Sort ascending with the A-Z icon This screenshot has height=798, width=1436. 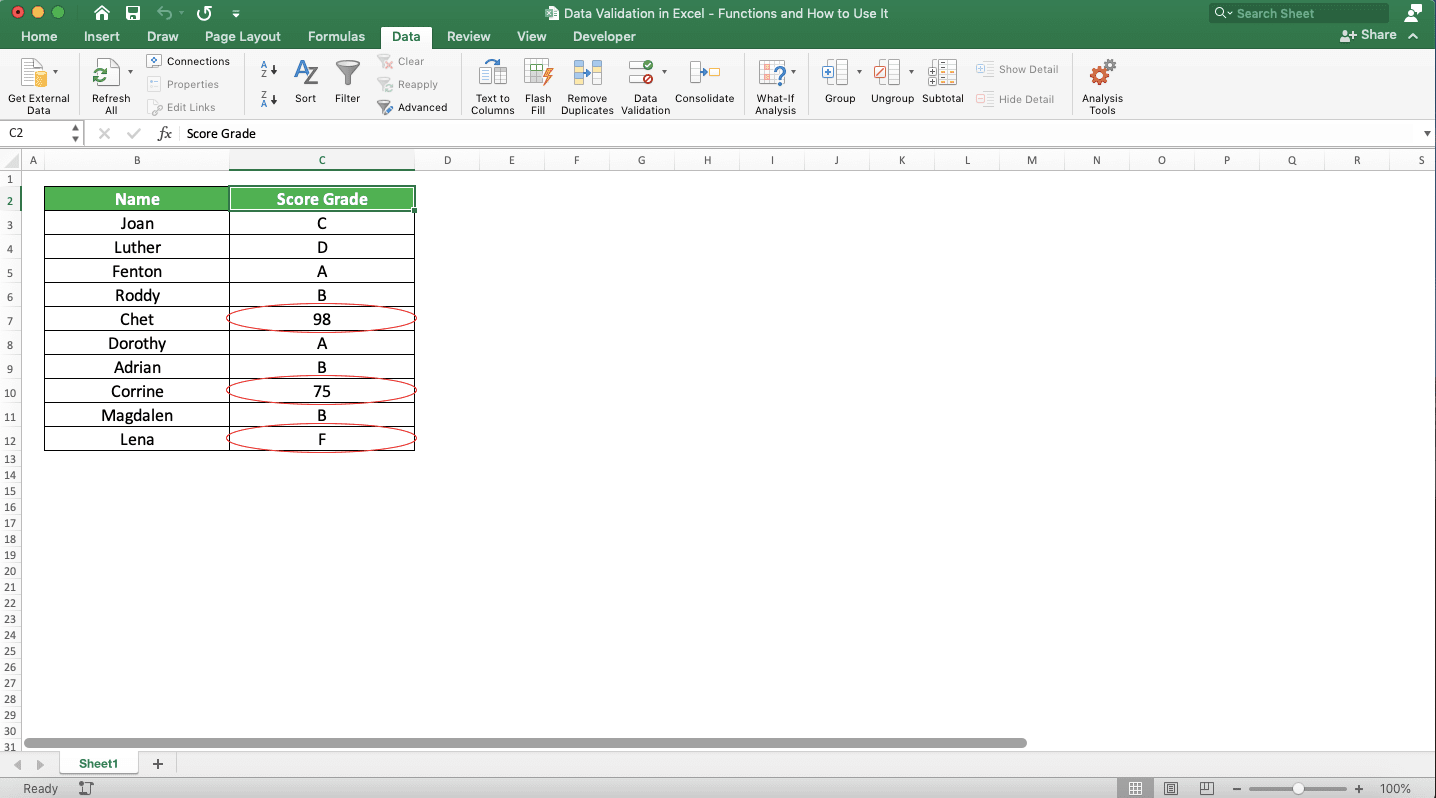coord(269,69)
